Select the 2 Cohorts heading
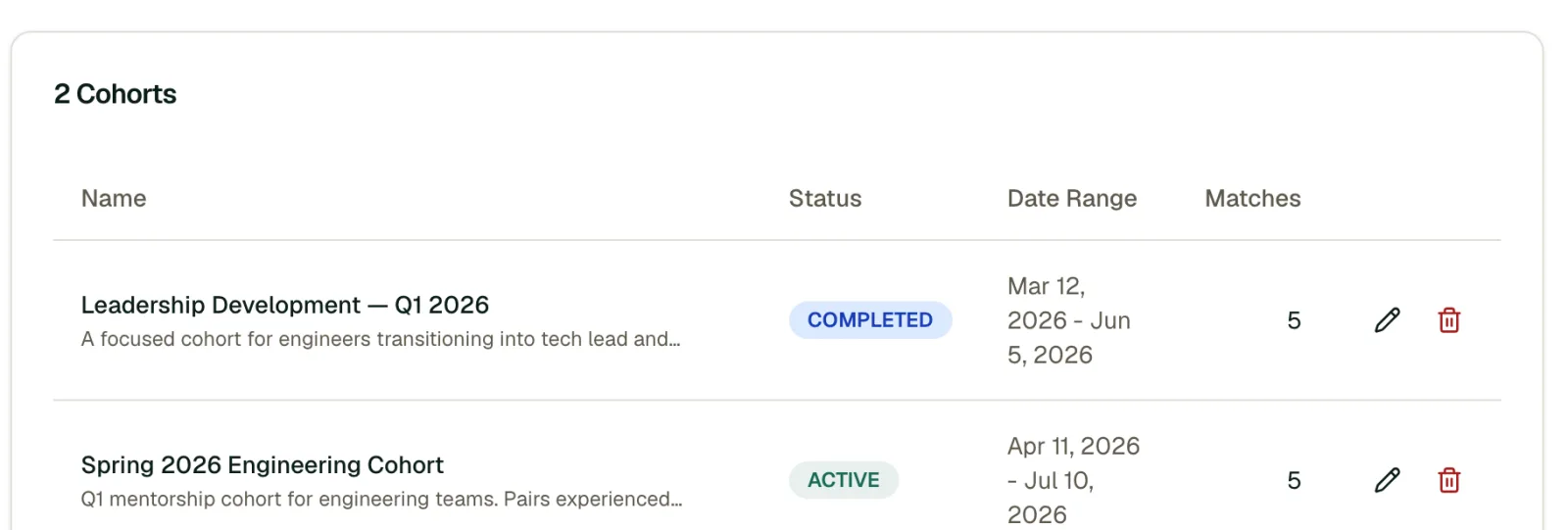 [116, 94]
